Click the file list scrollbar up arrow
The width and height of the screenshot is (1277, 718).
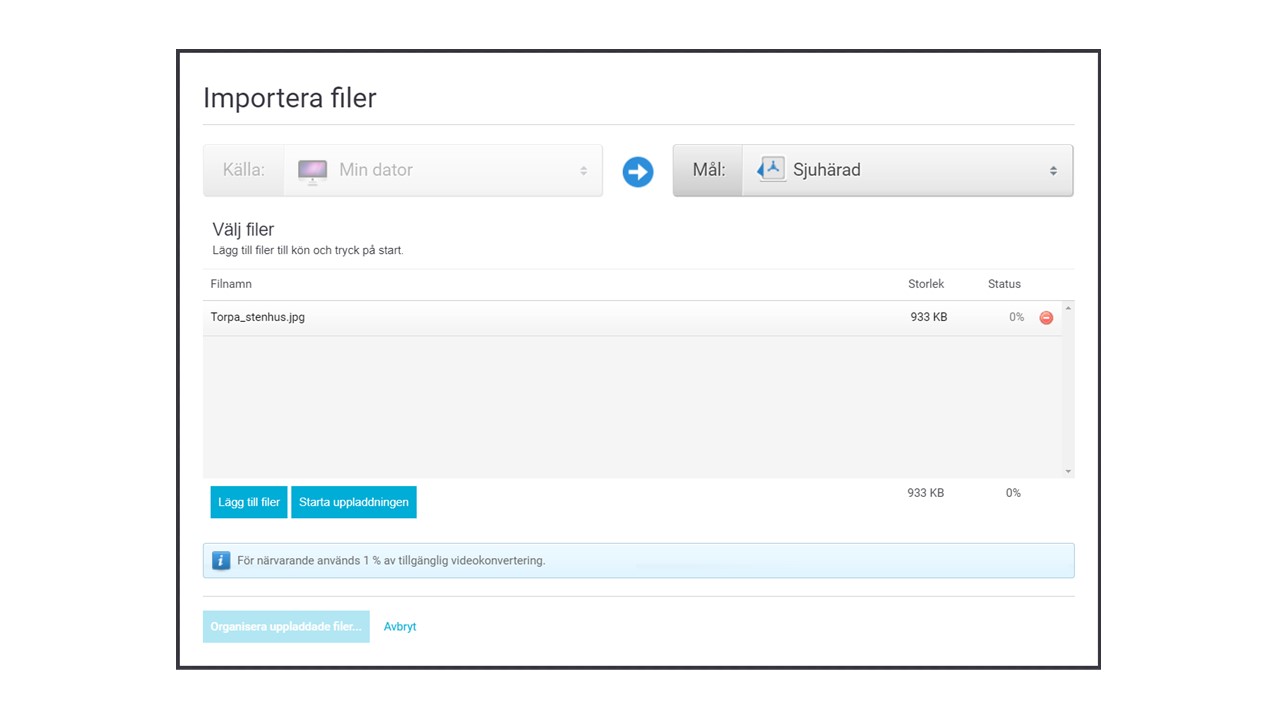click(1068, 309)
